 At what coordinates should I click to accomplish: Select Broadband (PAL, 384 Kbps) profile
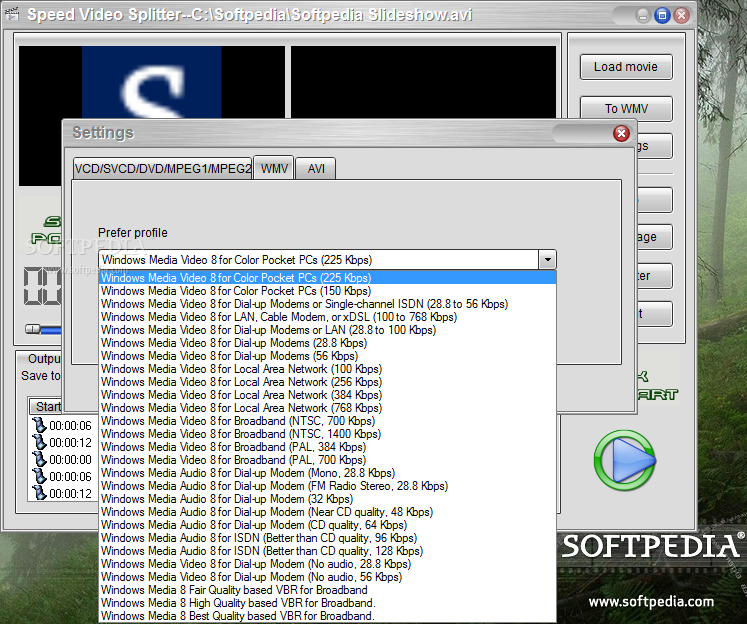327,447
